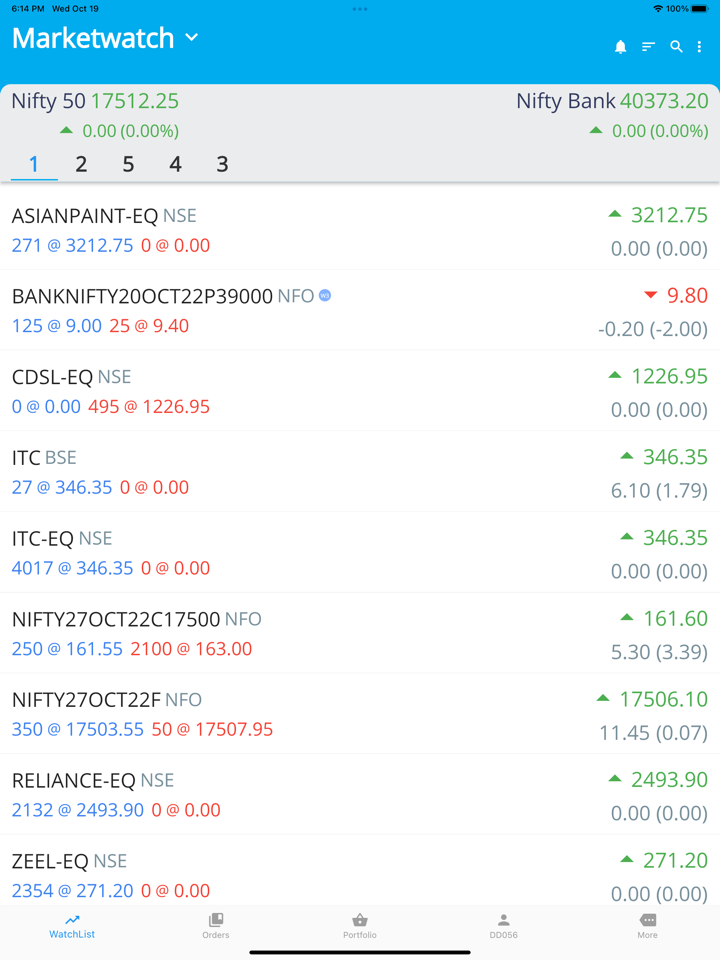The width and height of the screenshot is (720, 960).
Task: Select the ASIANPAINT-EQ row
Action: (360, 230)
